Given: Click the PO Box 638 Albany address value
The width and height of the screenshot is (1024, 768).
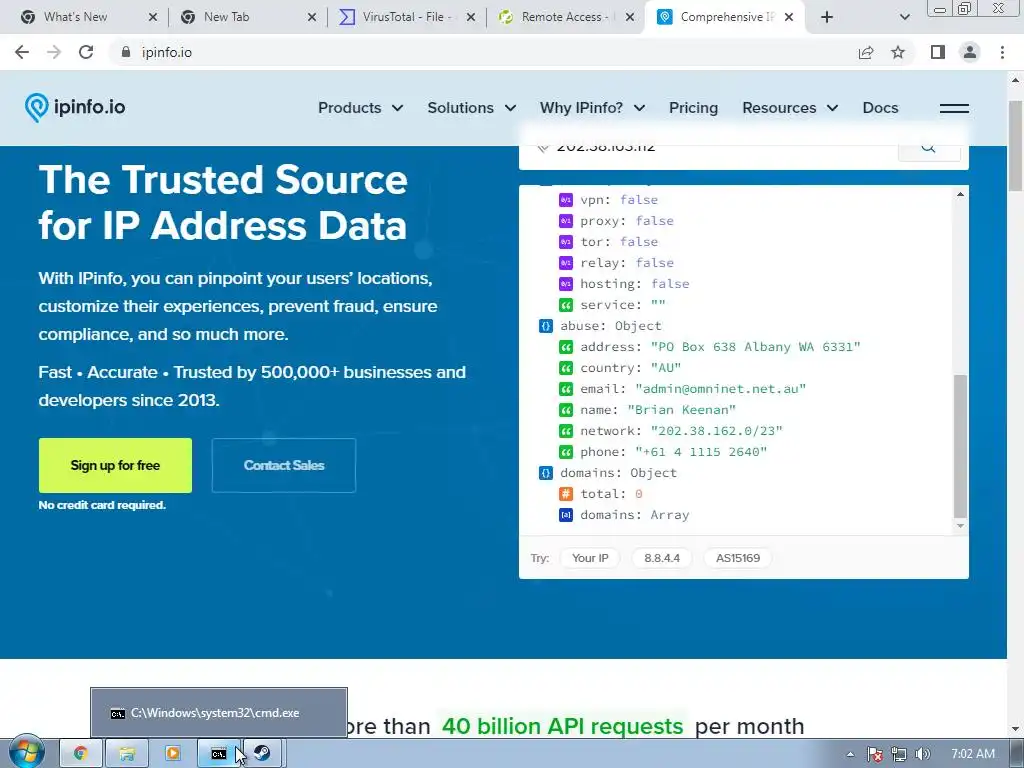Looking at the screenshot, I should coord(756,347).
